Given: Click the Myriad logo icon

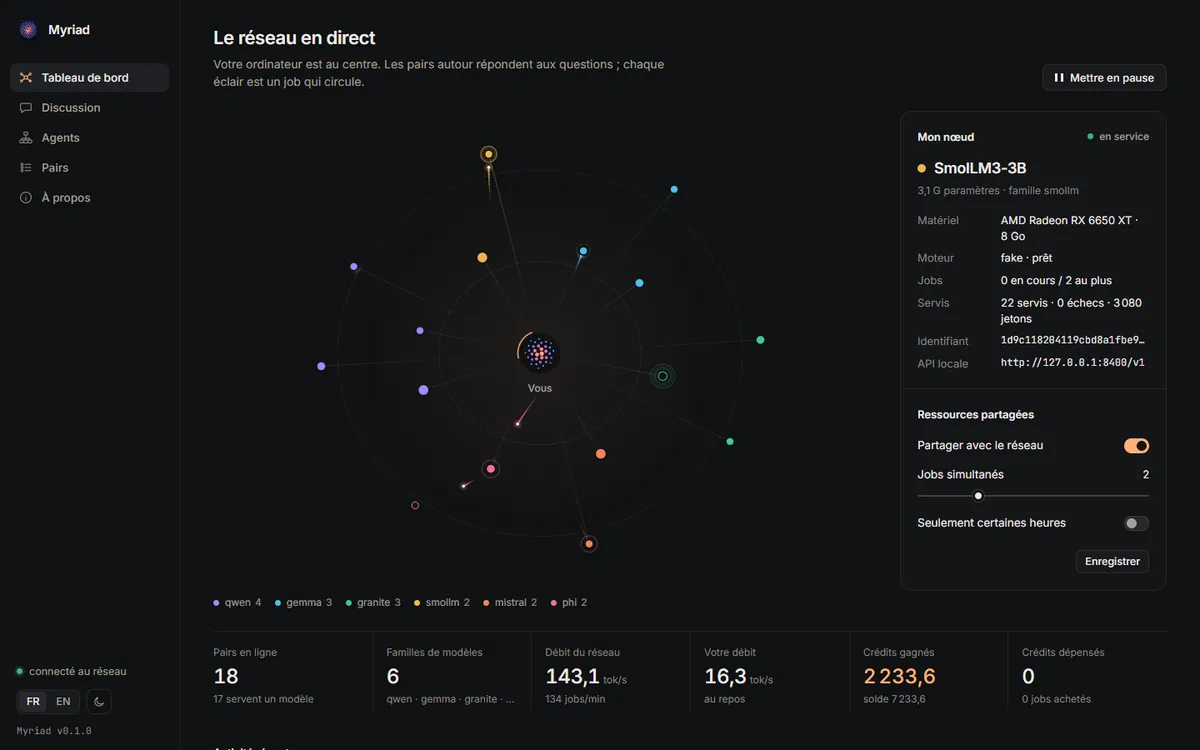Looking at the screenshot, I should click(x=28, y=30).
